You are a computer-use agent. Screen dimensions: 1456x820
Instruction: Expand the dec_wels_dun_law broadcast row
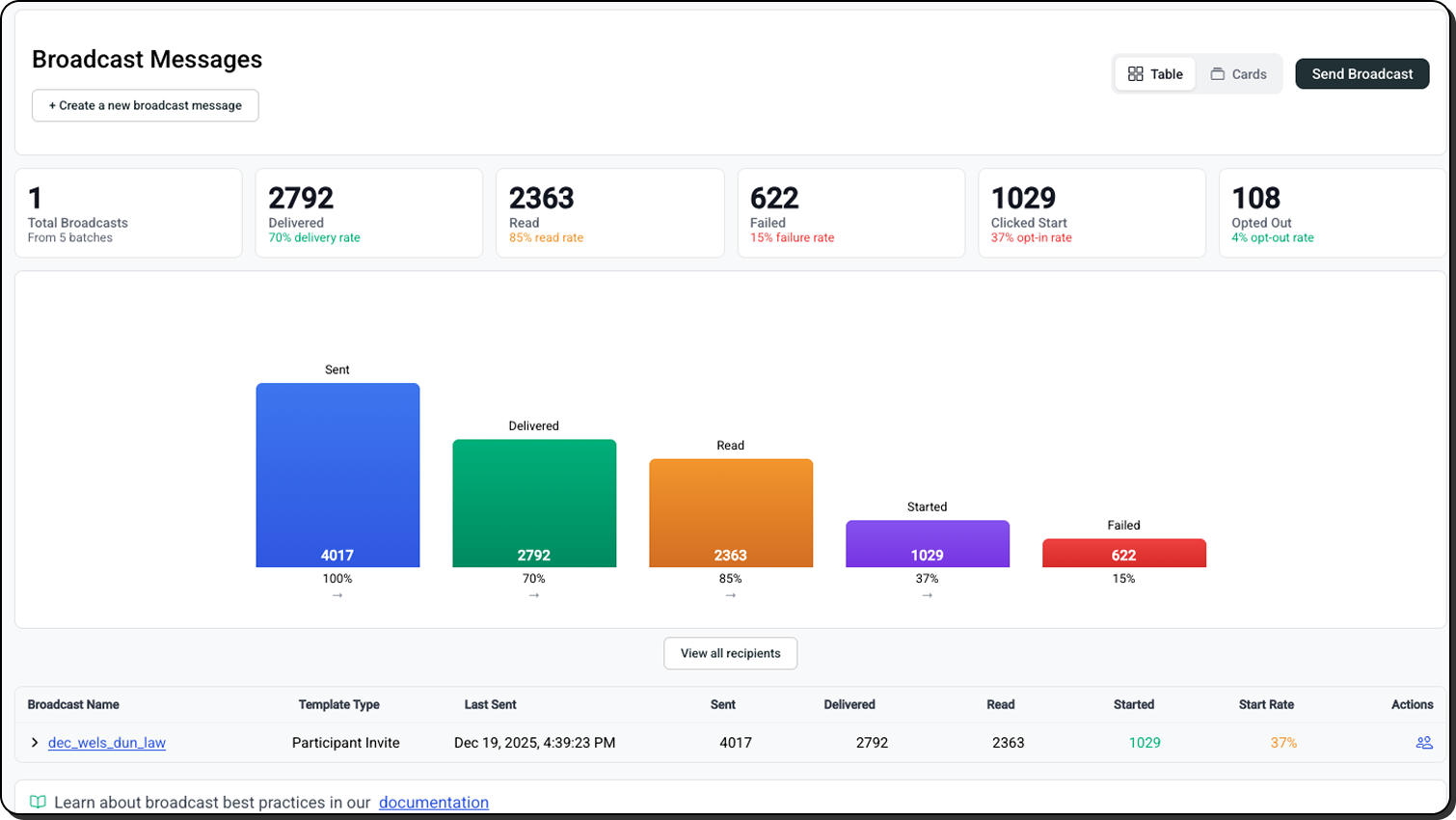[x=35, y=743]
